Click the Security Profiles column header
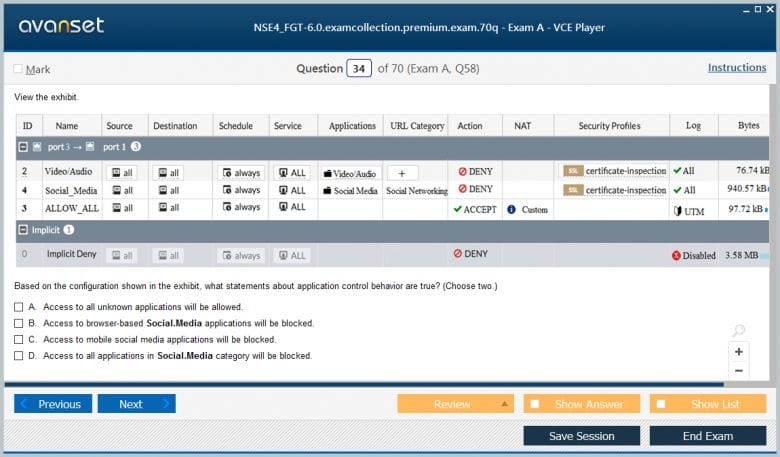780x457 pixels. tap(609, 126)
